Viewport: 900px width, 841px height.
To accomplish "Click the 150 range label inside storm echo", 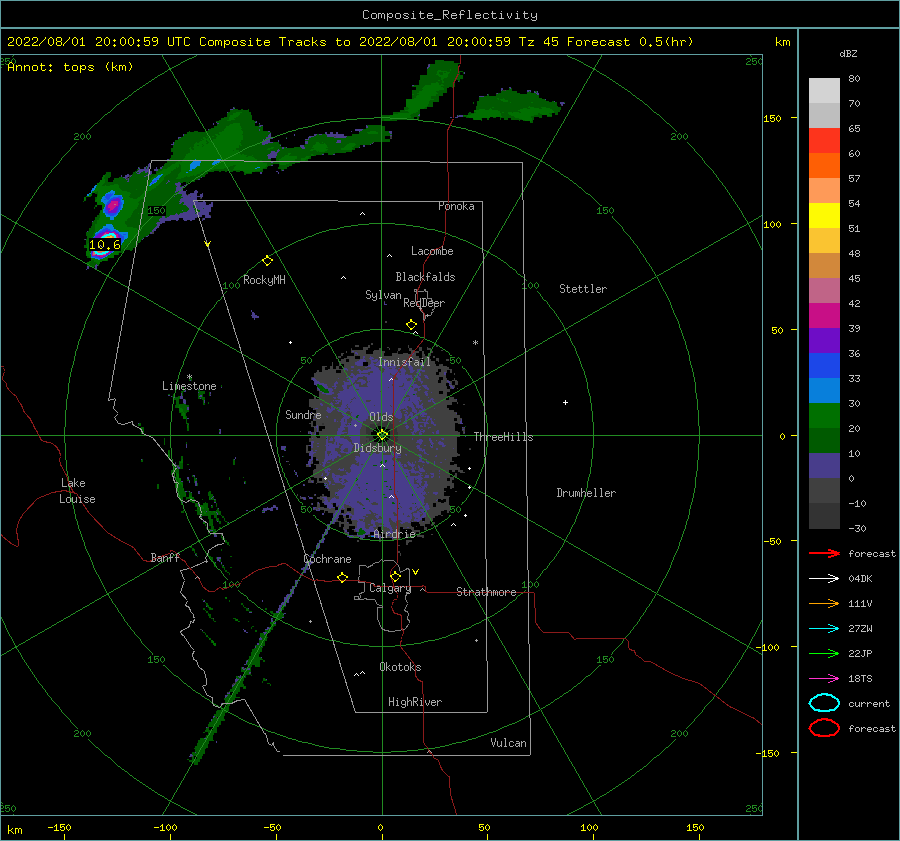I will (x=157, y=211).
